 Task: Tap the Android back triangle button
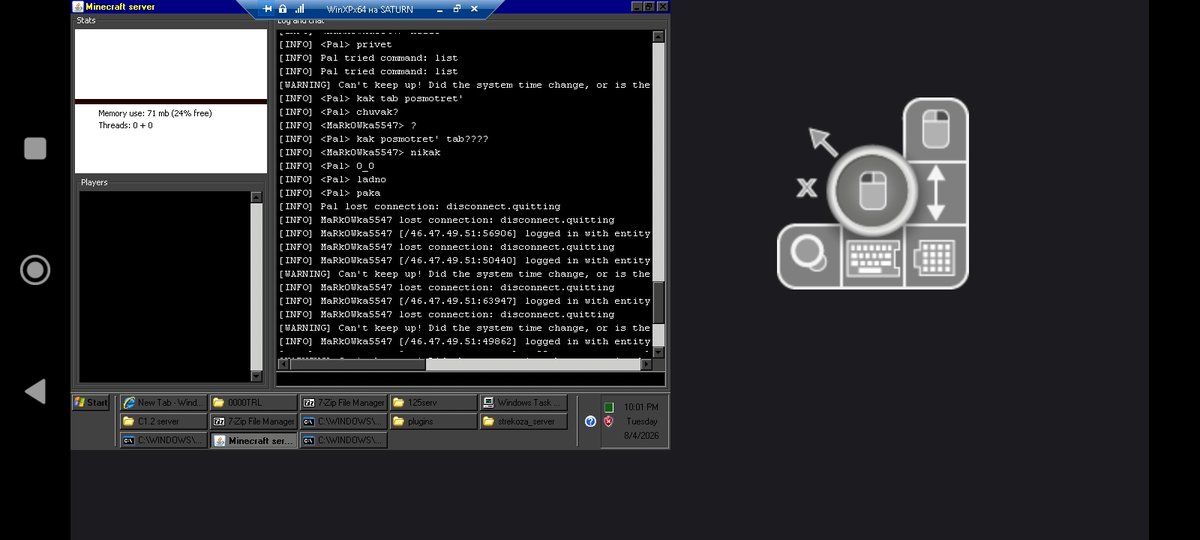pos(35,391)
